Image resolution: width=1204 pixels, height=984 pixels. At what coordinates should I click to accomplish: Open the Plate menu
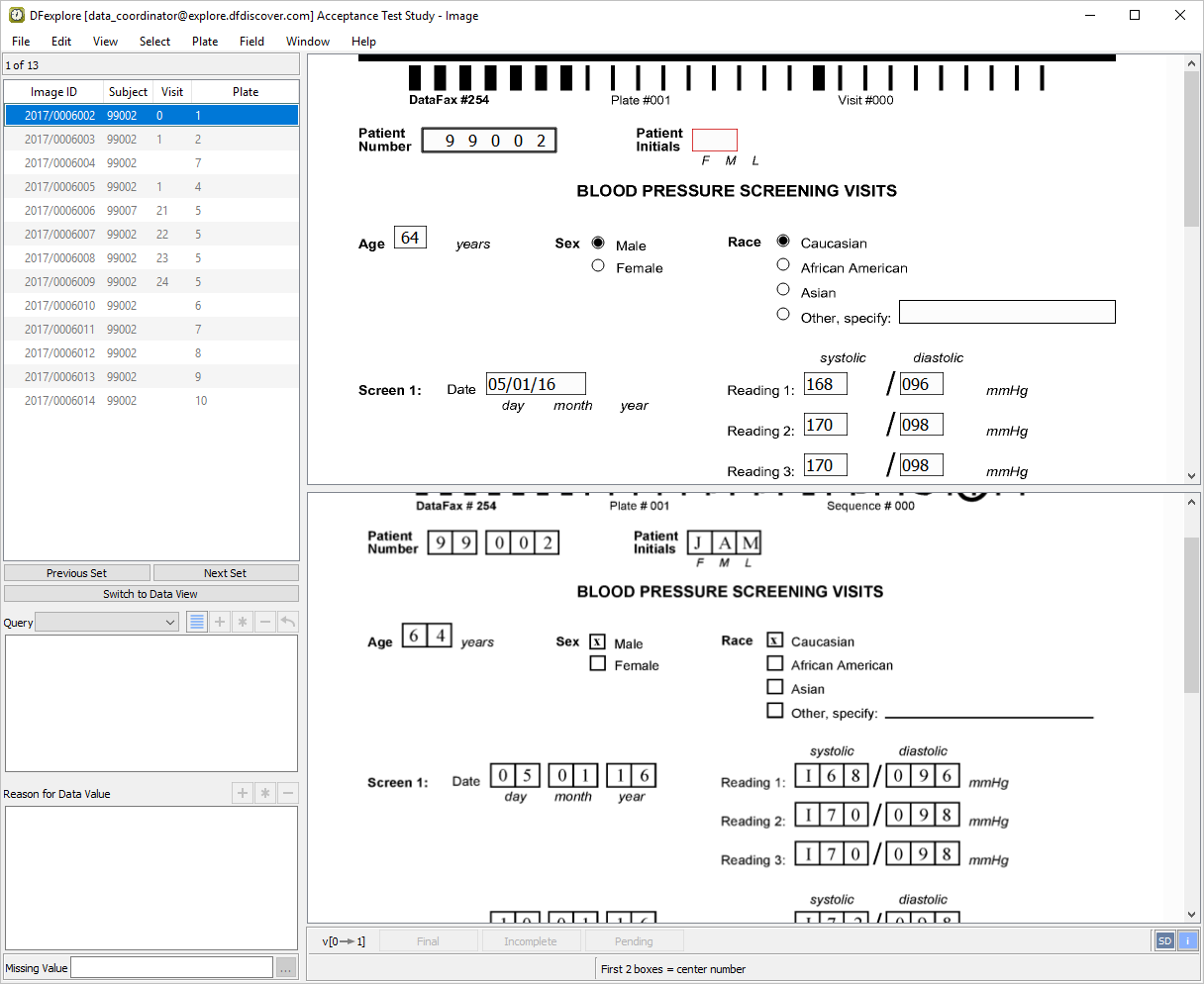click(x=205, y=42)
